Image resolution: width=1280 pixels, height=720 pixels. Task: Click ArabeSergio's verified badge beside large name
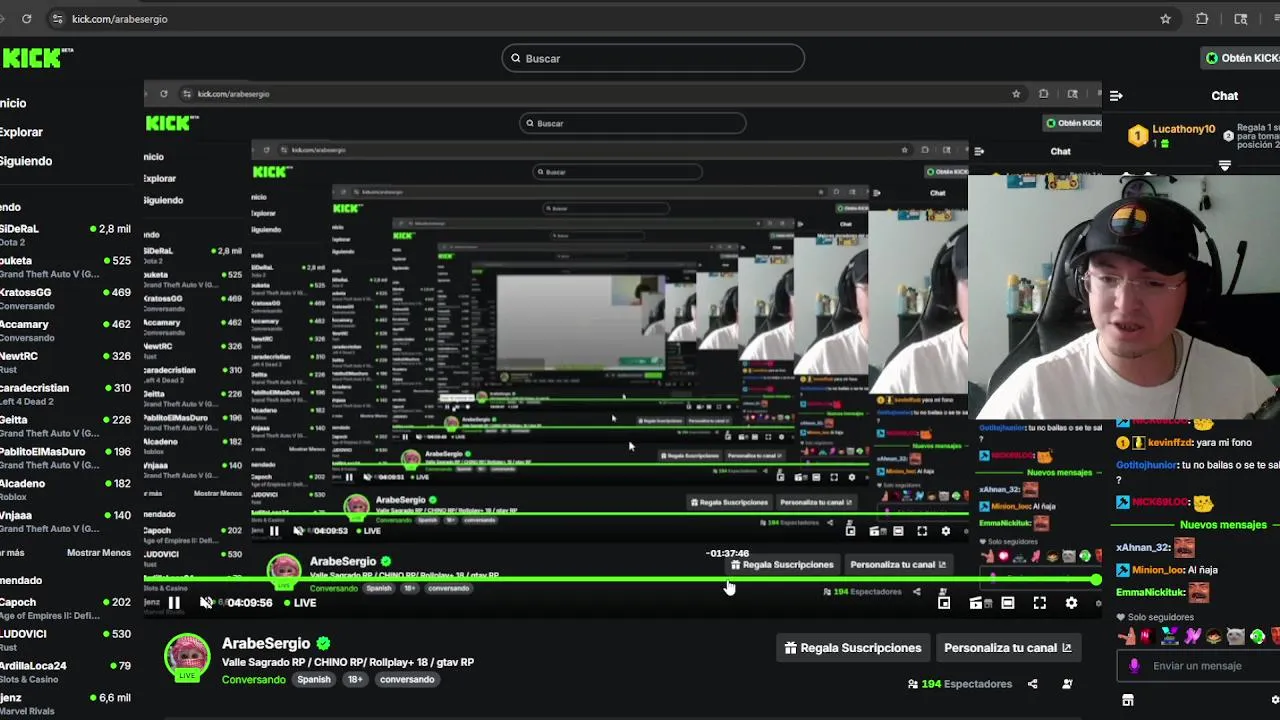click(323, 643)
